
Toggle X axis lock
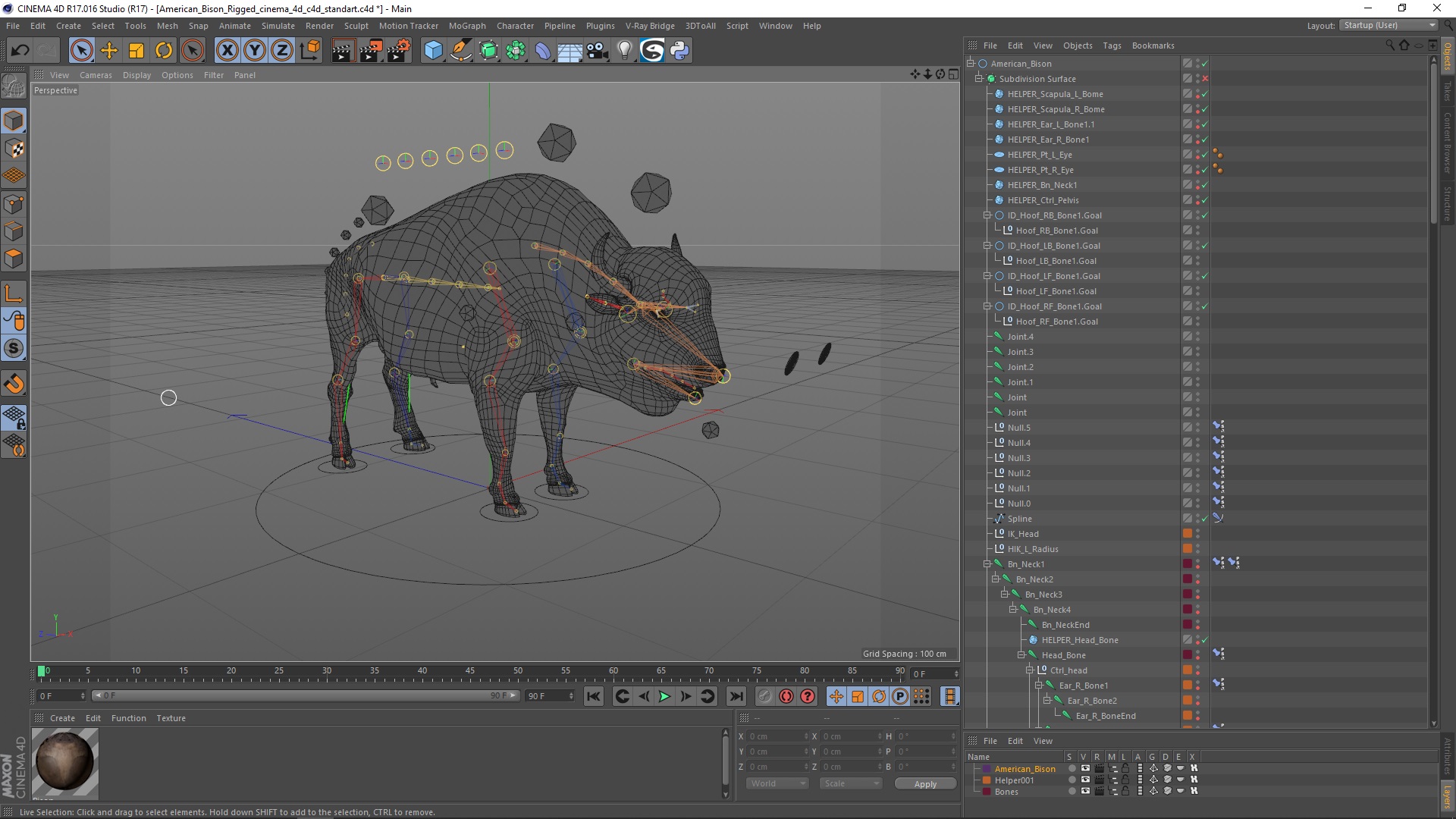(x=227, y=51)
